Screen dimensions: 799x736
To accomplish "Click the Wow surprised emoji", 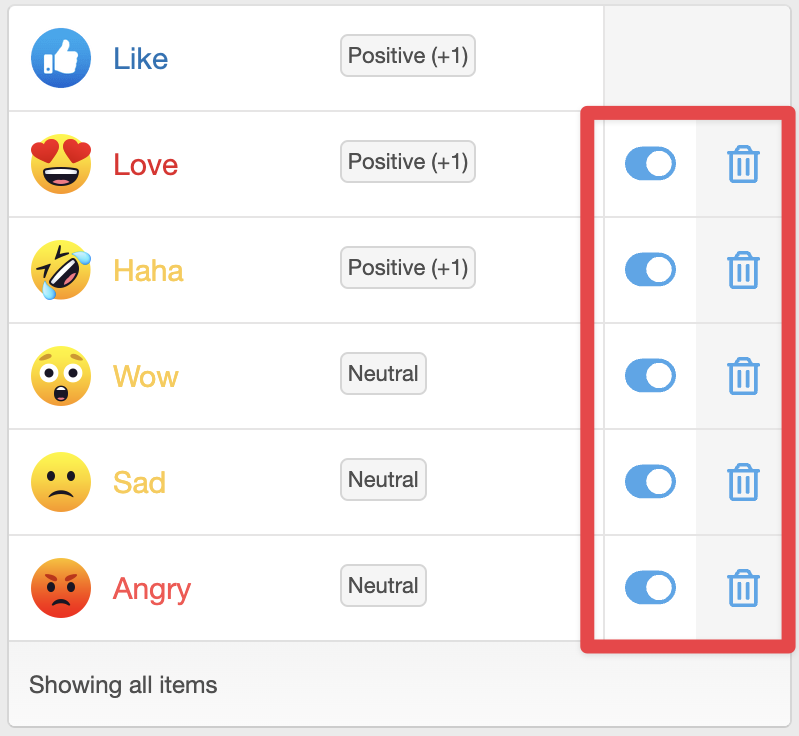I will 61,376.
